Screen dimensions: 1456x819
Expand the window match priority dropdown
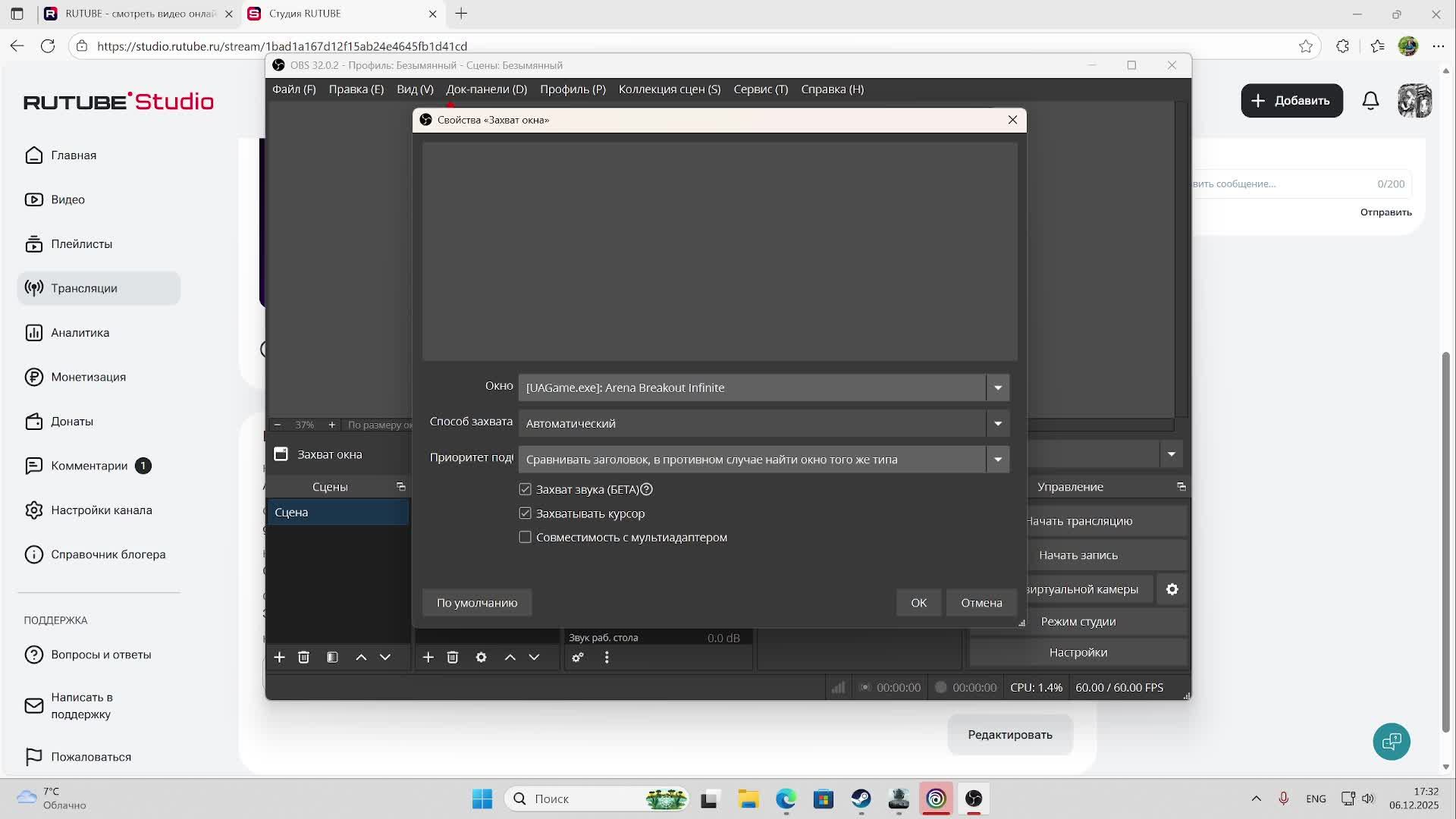tap(998, 460)
